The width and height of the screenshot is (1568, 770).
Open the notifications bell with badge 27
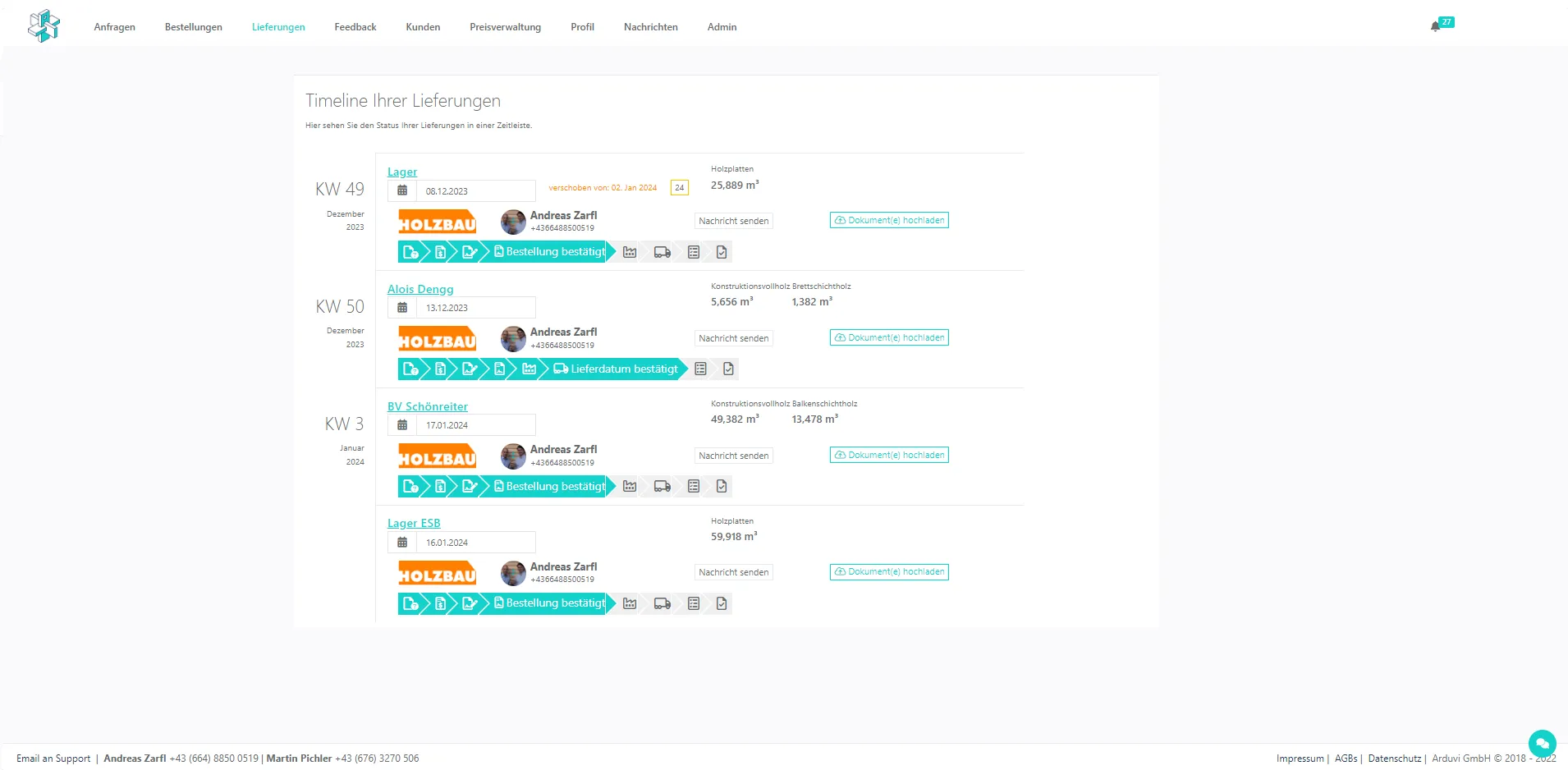point(1440,25)
